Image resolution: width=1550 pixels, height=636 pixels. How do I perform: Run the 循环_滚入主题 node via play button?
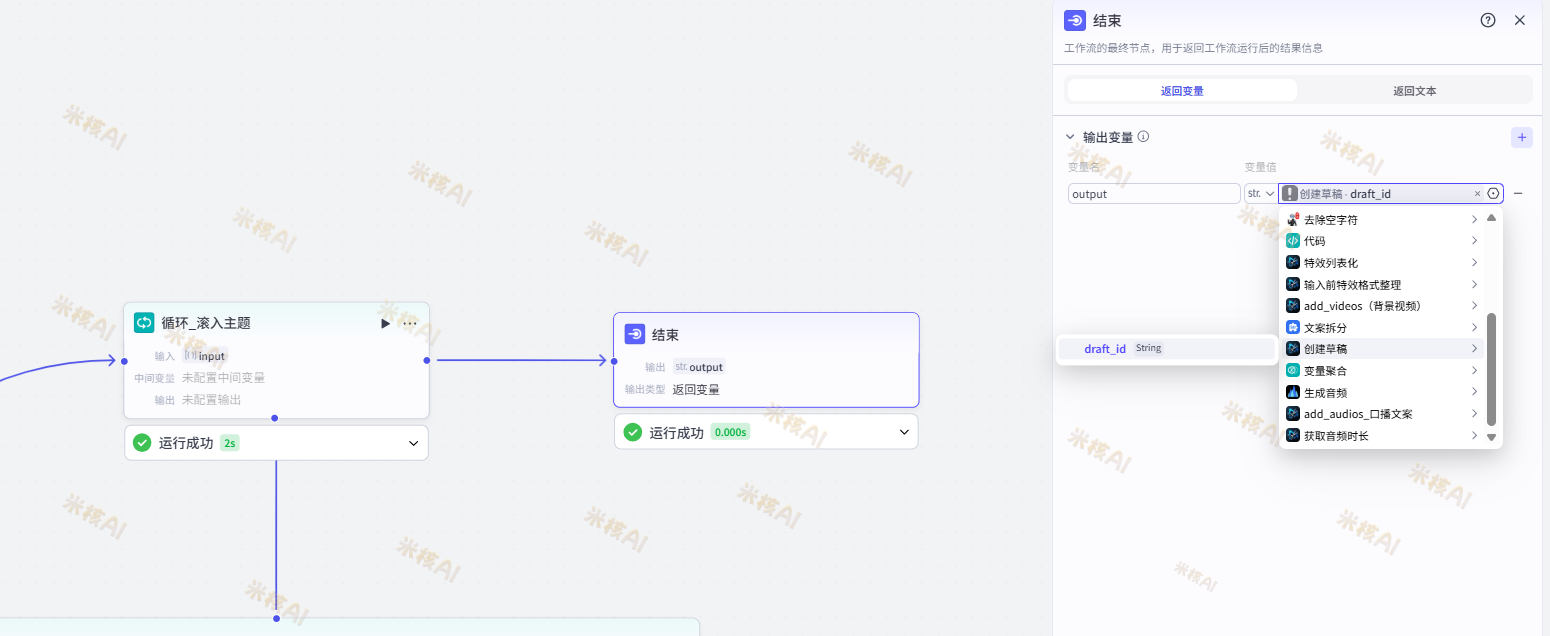385,322
